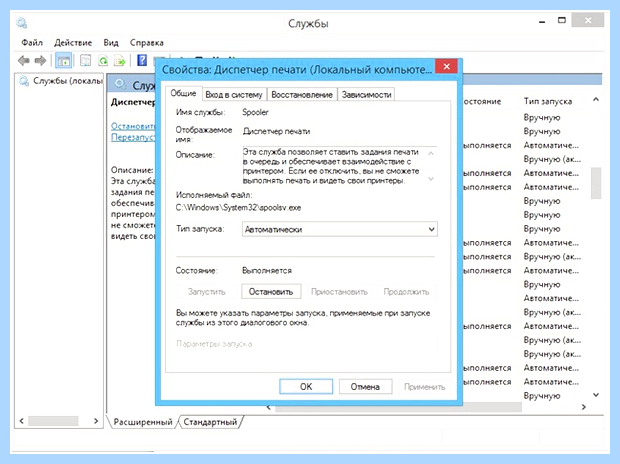Switch to Стандартный view tab
Viewport: 620px width, 464px height.
[210, 422]
